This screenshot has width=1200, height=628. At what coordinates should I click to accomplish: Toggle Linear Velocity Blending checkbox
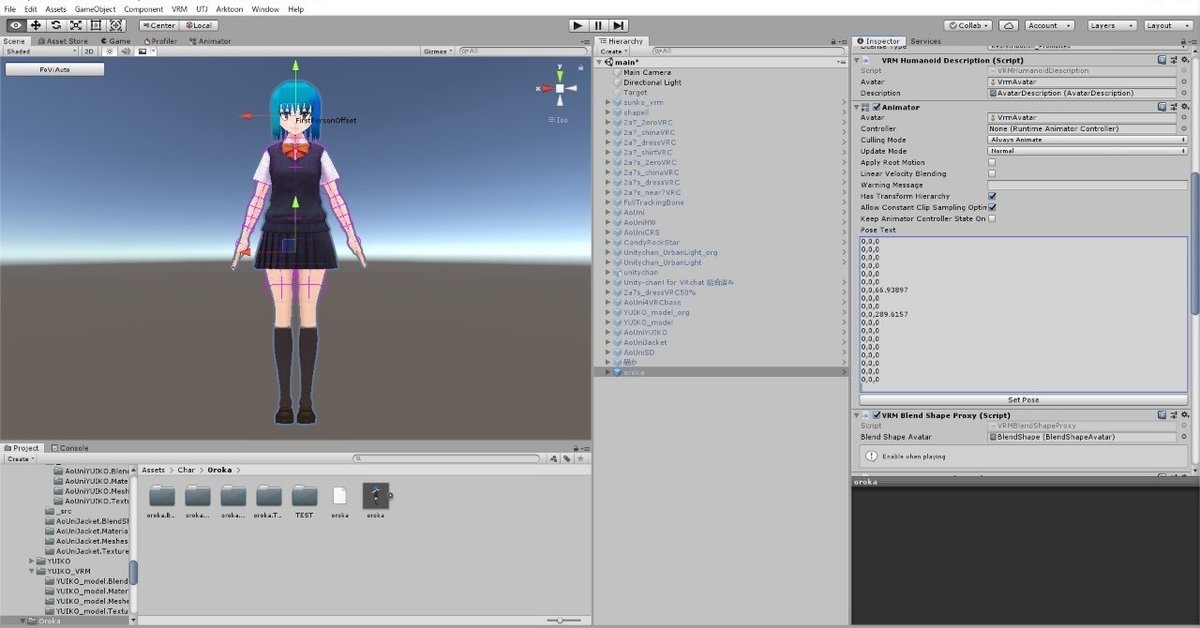tap(992, 173)
